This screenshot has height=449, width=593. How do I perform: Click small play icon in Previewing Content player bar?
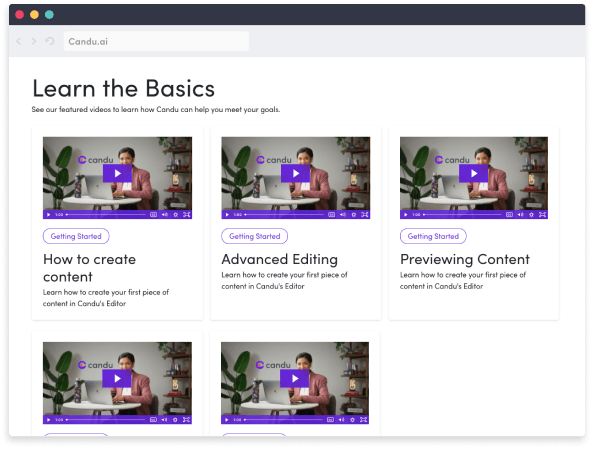click(405, 214)
